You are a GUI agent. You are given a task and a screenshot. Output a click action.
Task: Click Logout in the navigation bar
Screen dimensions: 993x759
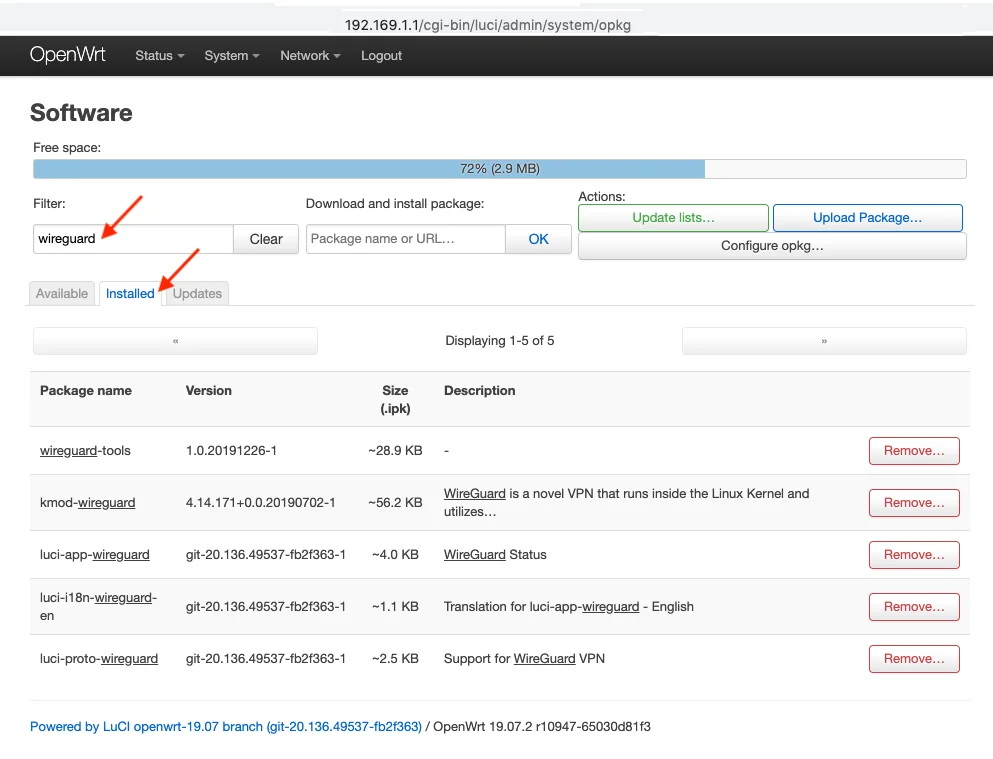click(x=381, y=56)
